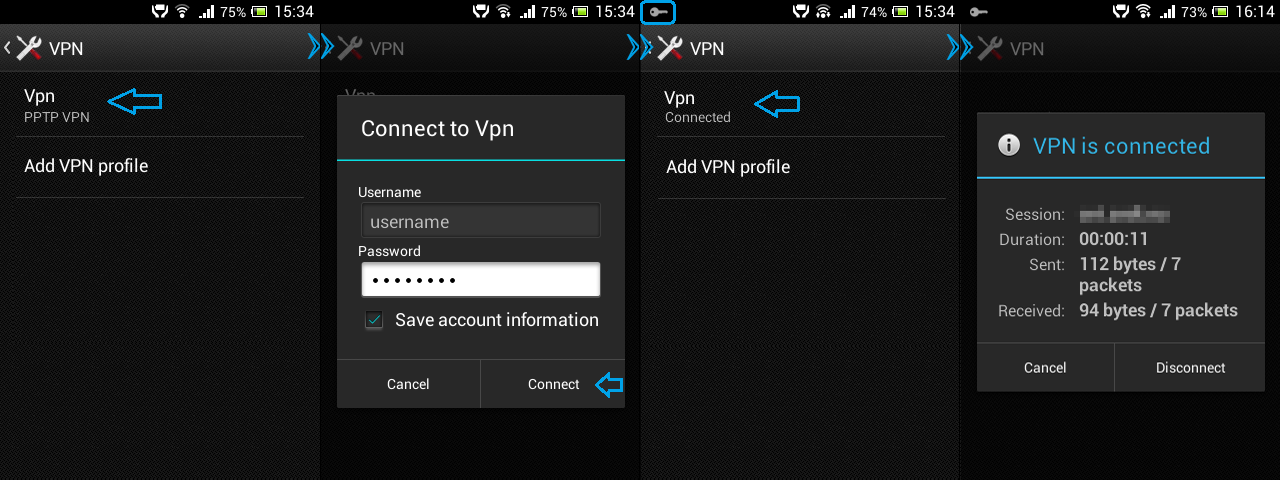Image resolution: width=1280 pixels, height=480 pixels.
Task: Select Add VPN profile below Connected entry
Action: tap(801, 167)
